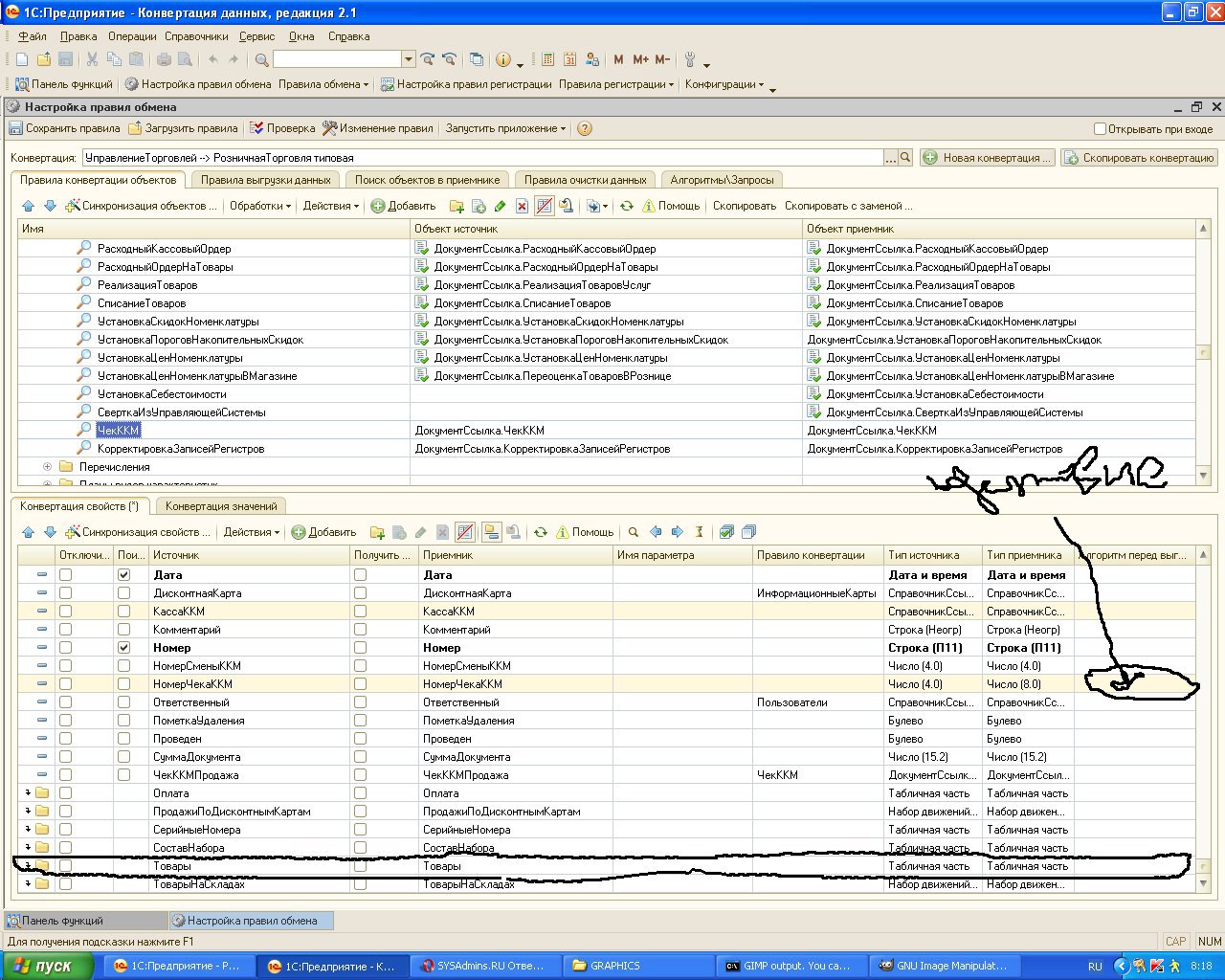Open Обработки dropdown in object rules toolbar

point(260,206)
